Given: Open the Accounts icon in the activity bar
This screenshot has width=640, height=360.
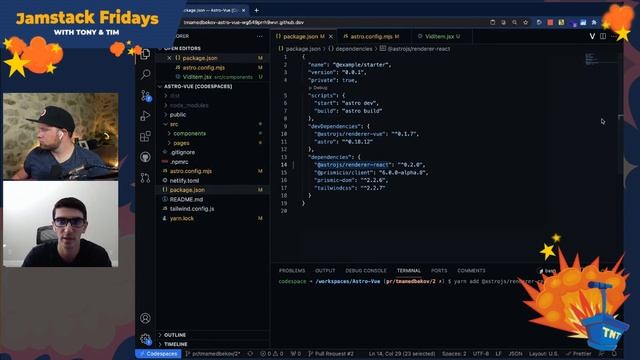Looking at the screenshot, I should [145, 318].
